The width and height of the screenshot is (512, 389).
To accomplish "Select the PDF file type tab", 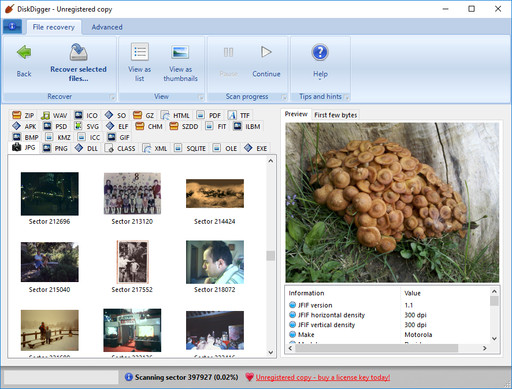I will coord(209,115).
